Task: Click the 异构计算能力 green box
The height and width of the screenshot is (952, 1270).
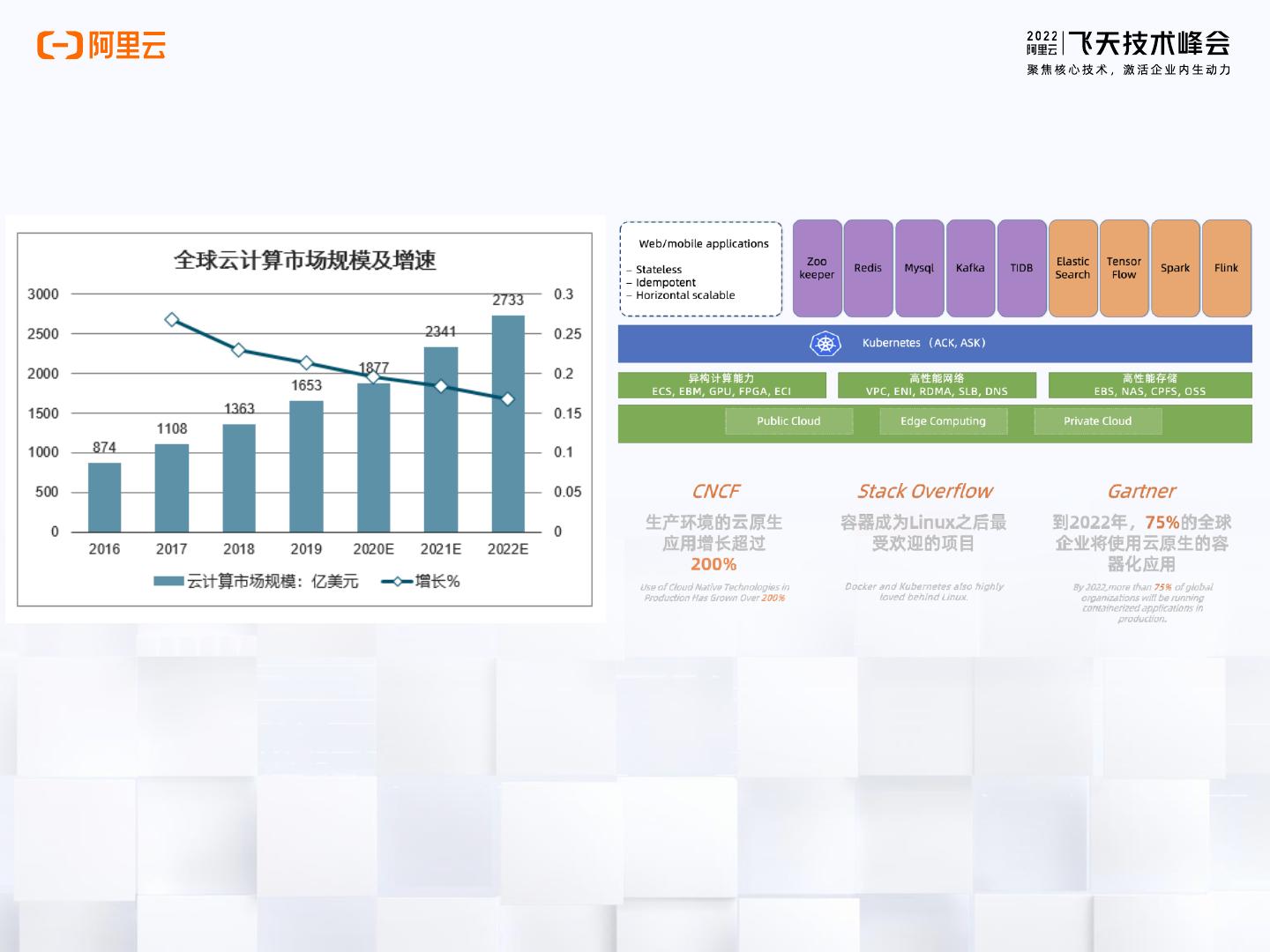Action: point(721,385)
